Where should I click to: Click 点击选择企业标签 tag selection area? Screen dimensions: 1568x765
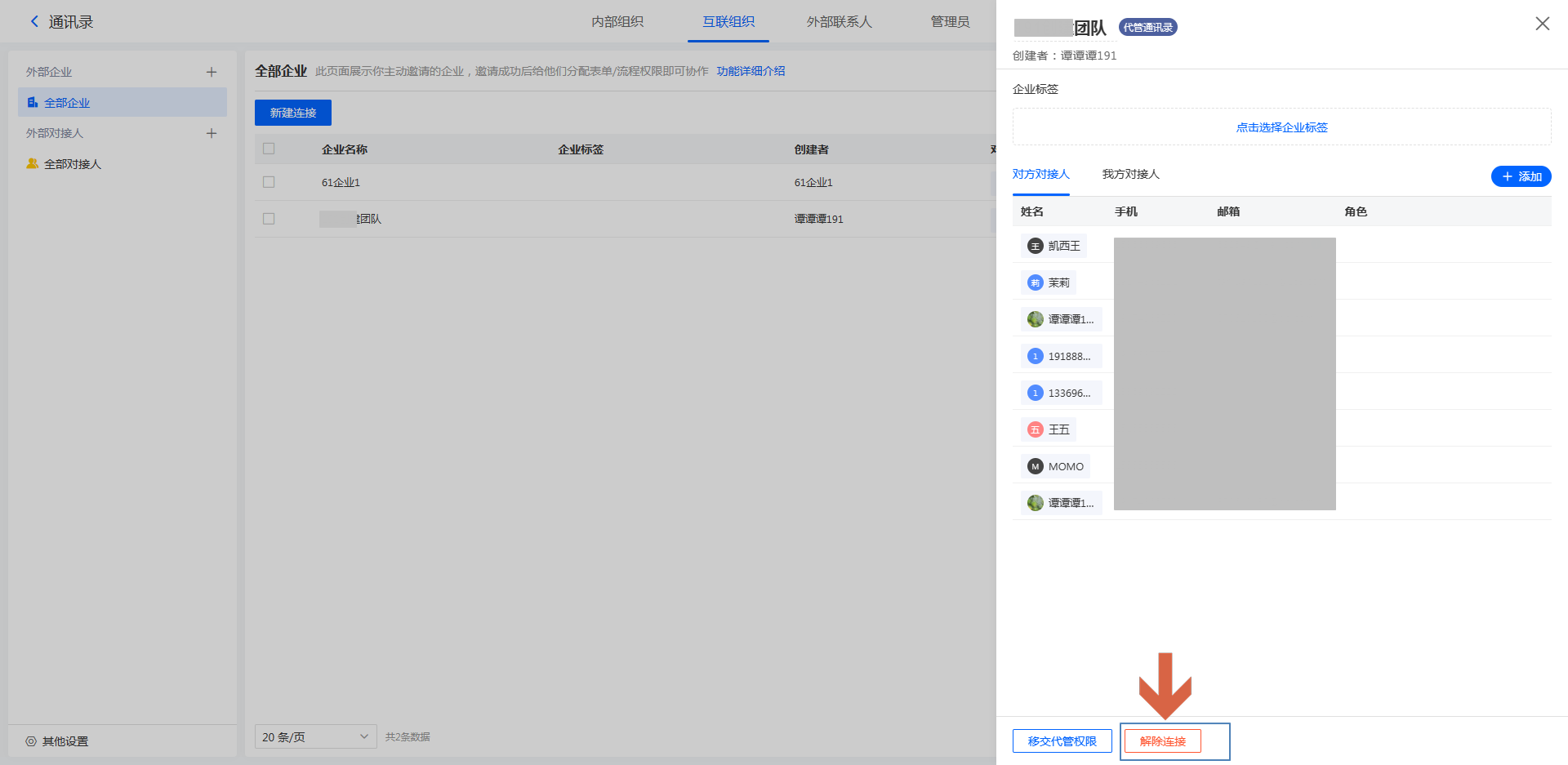[x=1281, y=127]
